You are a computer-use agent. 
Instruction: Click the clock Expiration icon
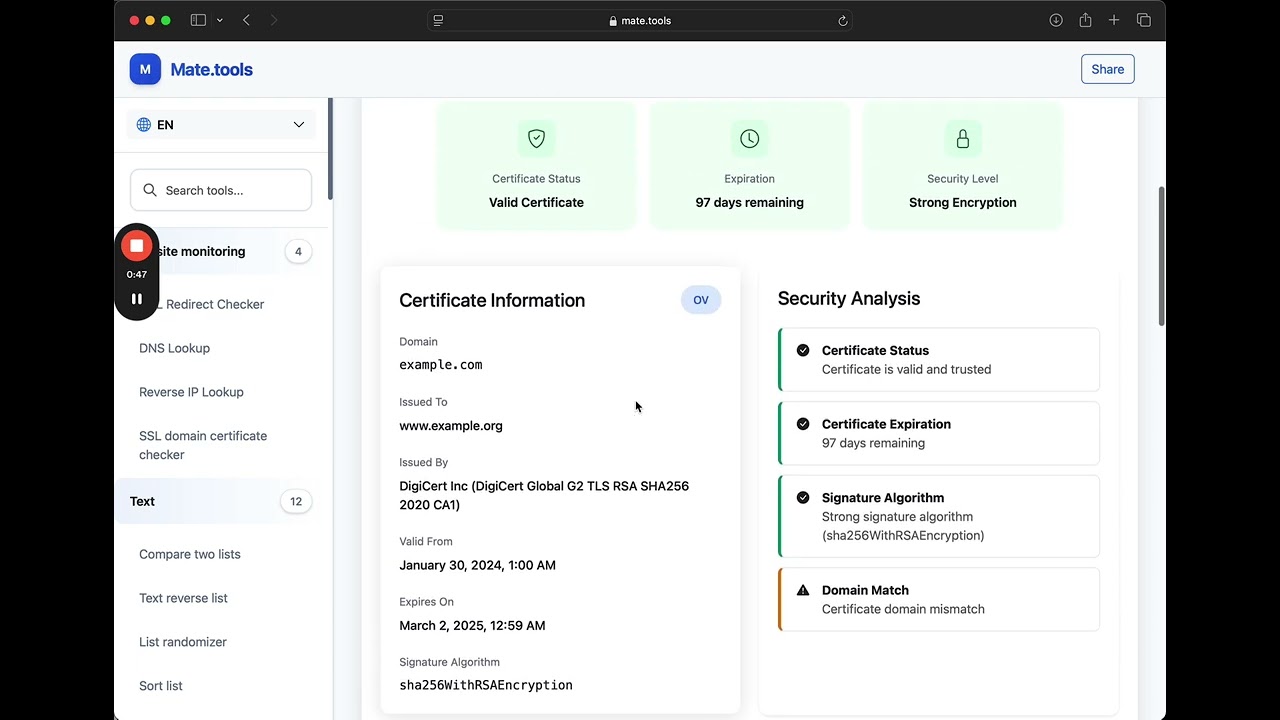click(750, 139)
